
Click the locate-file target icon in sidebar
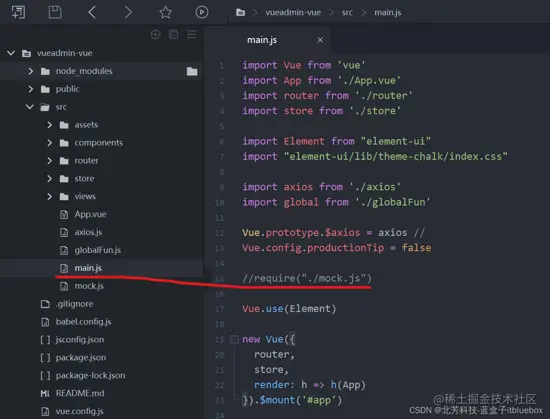(155, 34)
